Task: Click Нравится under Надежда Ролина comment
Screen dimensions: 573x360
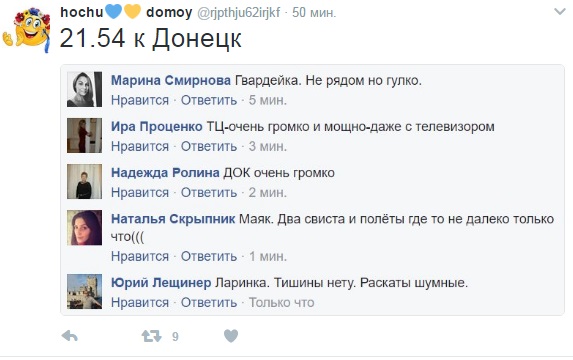Action: (x=140, y=192)
